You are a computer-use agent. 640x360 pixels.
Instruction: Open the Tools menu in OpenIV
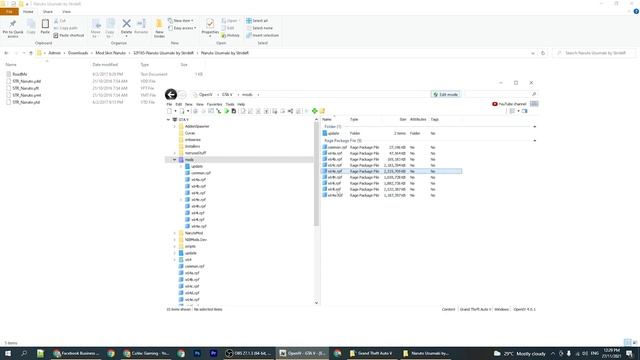[230, 104]
